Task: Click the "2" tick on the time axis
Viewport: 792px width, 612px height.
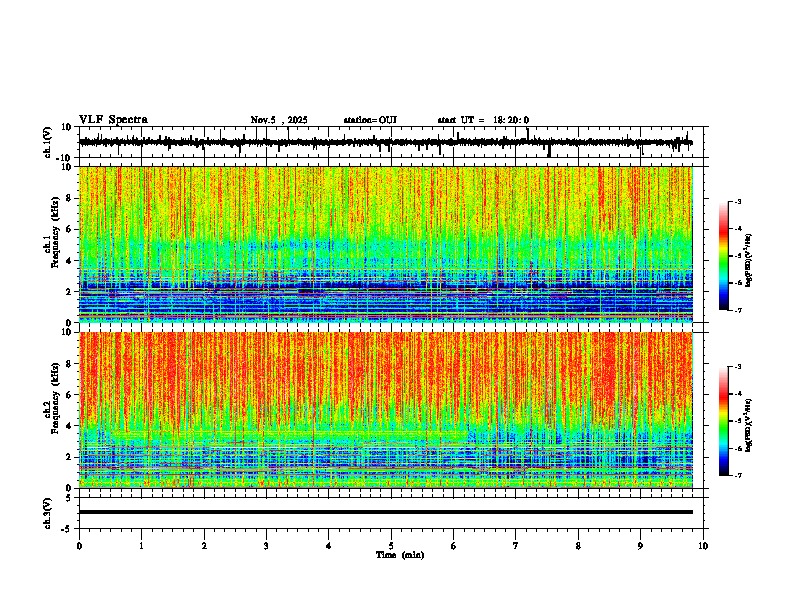Action: (204, 546)
